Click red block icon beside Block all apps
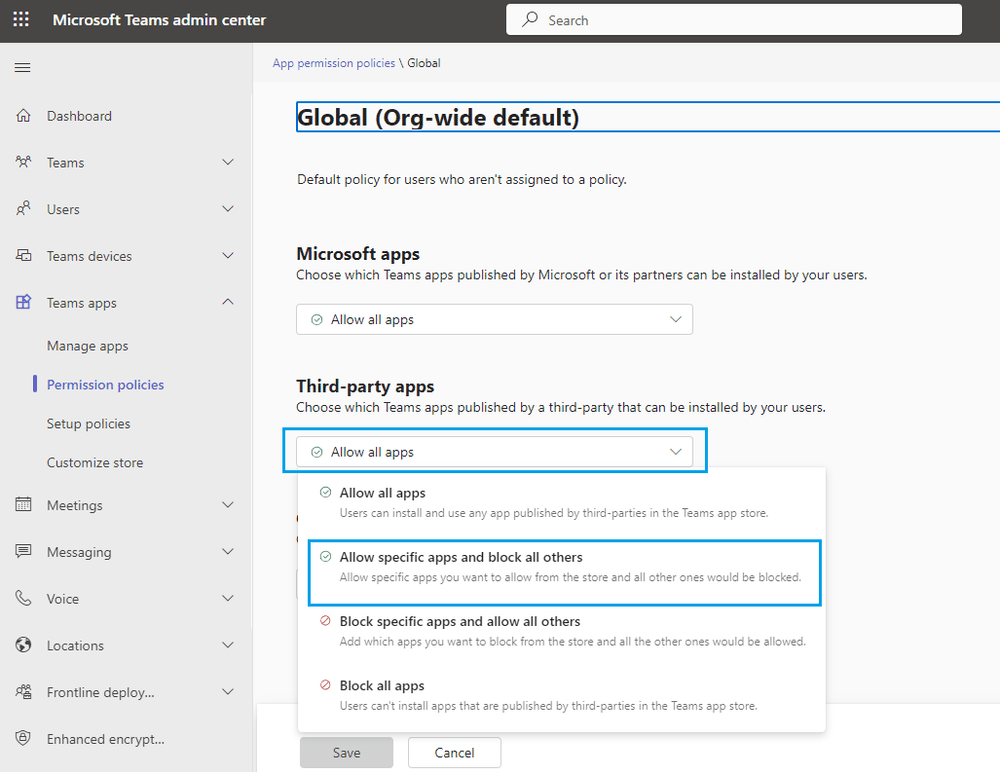 tap(325, 685)
